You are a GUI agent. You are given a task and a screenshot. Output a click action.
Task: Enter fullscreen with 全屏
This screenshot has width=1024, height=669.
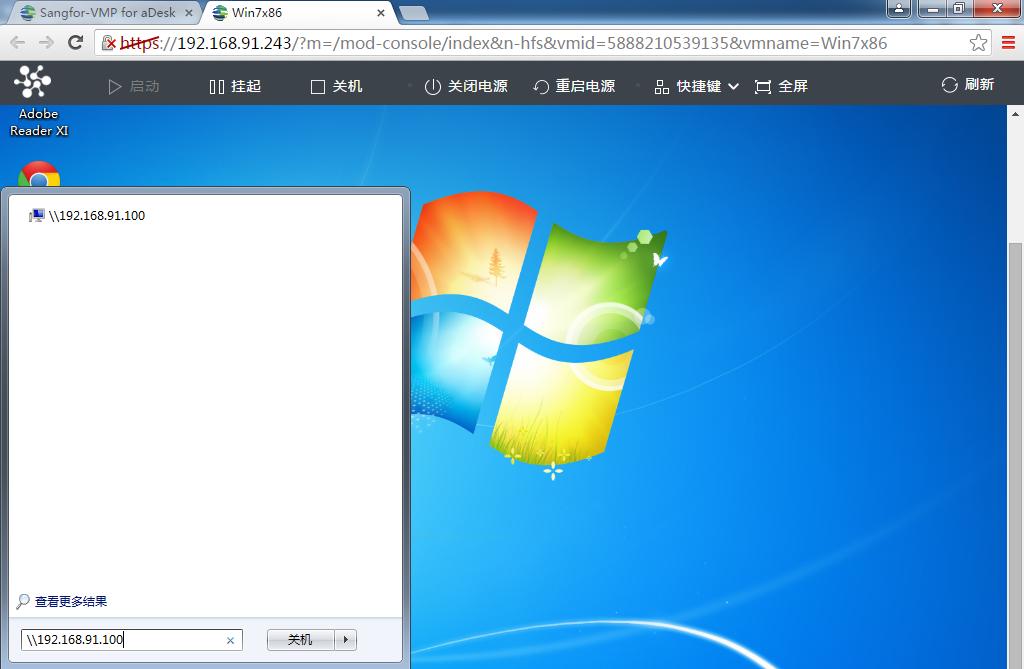781,86
